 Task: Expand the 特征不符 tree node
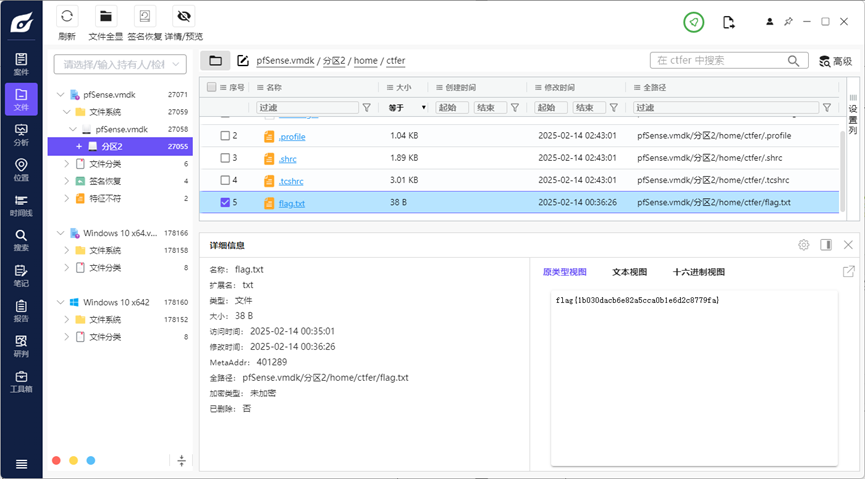(67, 198)
